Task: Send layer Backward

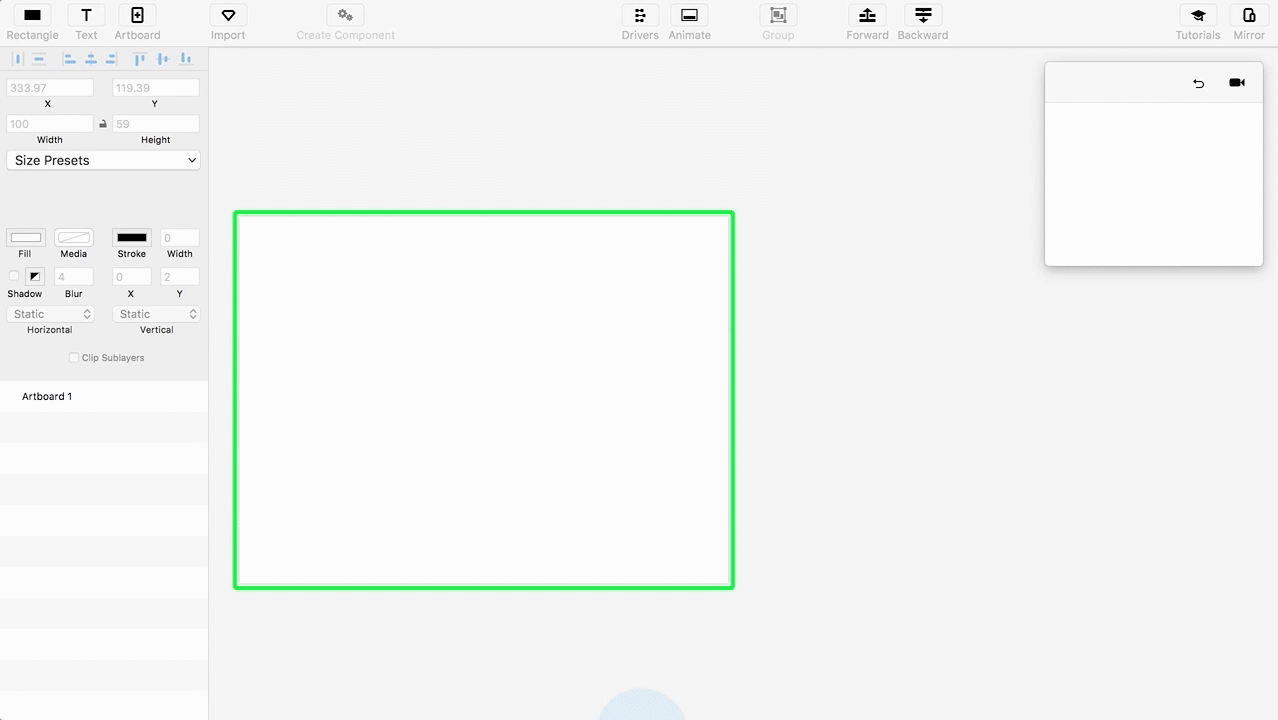Action: pos(923,15)
